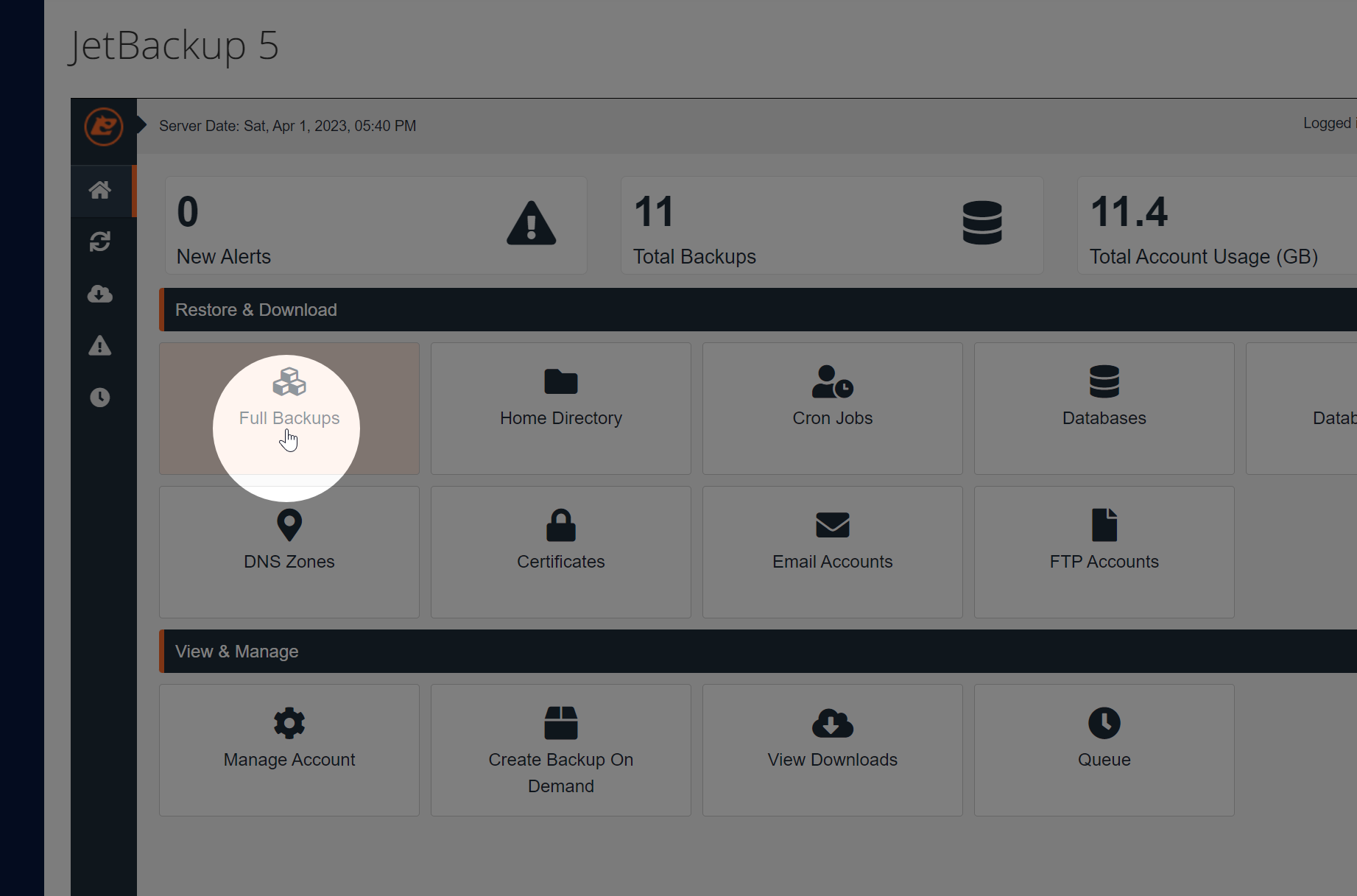Open the Full Backups label
This screenshot has width=1357, height=896.
coord(289,418)
